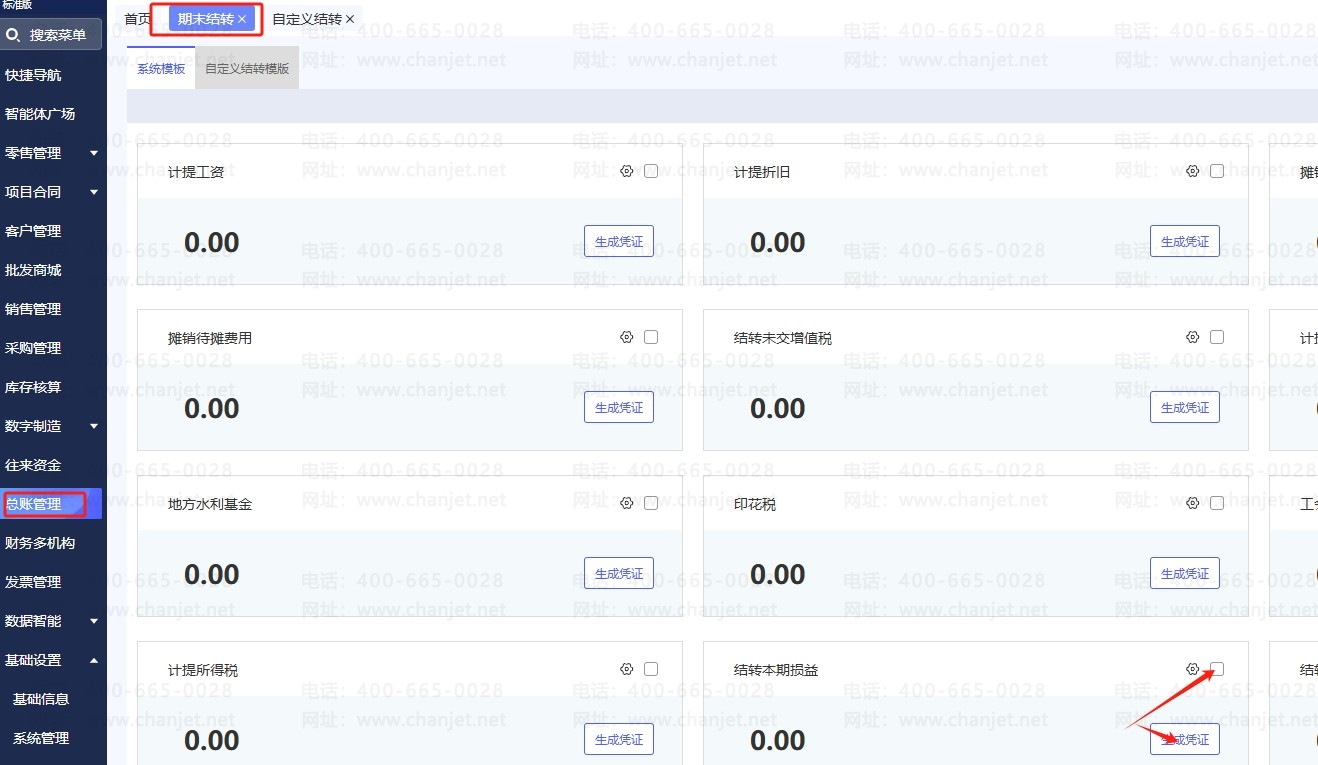Image resolution: width=1318 pixels, height=765 pixels.
Task: Click 生成凭证 for 结转本期损益
Action: 1185,740
